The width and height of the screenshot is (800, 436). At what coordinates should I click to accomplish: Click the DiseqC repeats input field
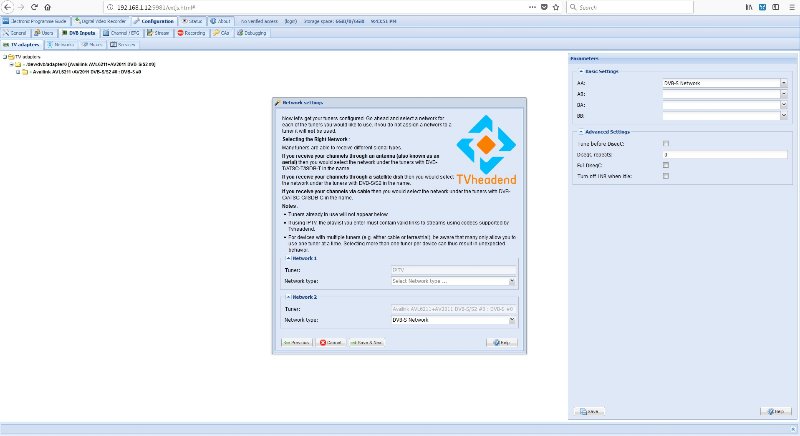(x=725, y=155)
